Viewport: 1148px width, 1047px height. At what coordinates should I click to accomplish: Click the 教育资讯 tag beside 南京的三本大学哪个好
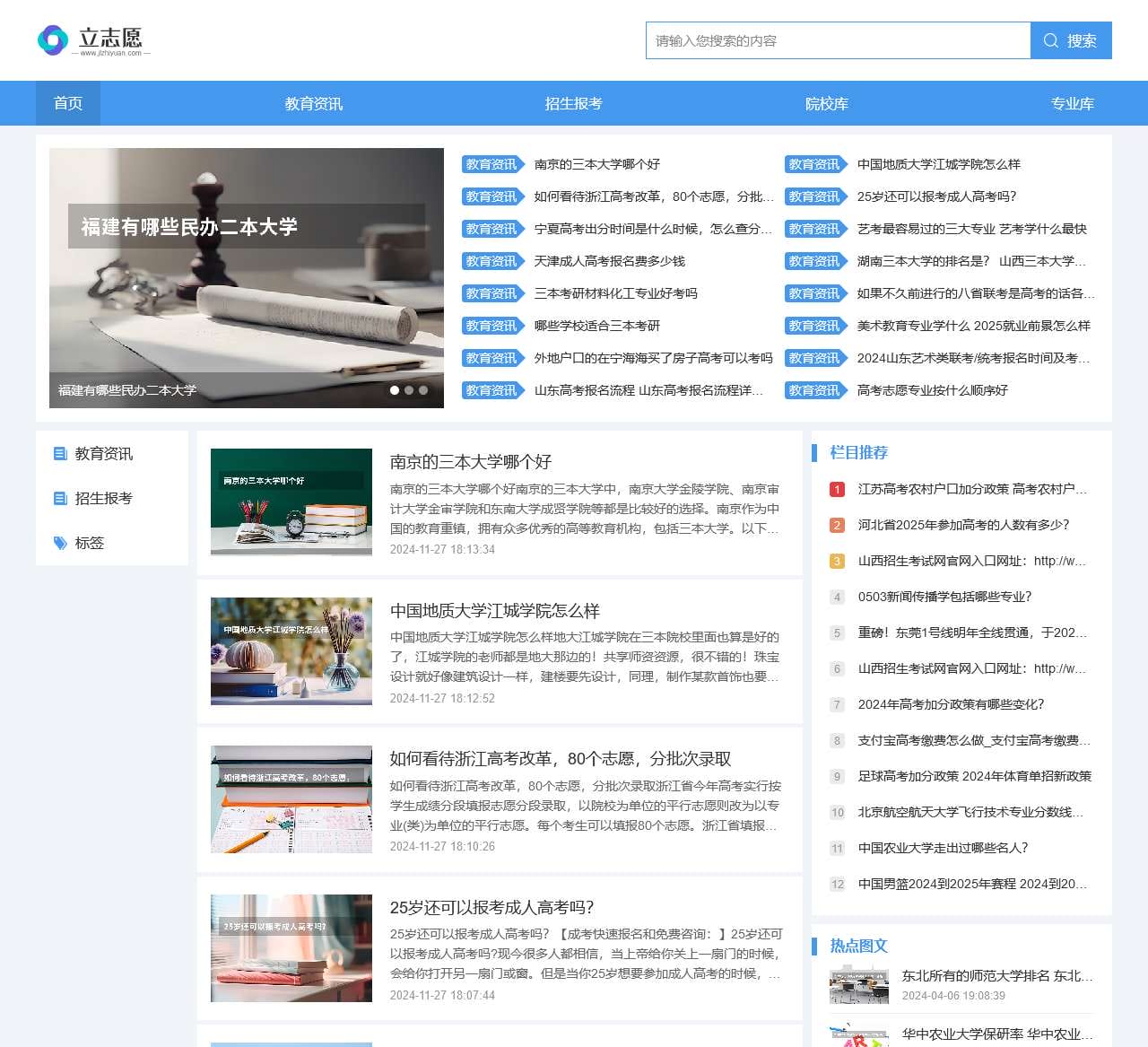[491, 164]
